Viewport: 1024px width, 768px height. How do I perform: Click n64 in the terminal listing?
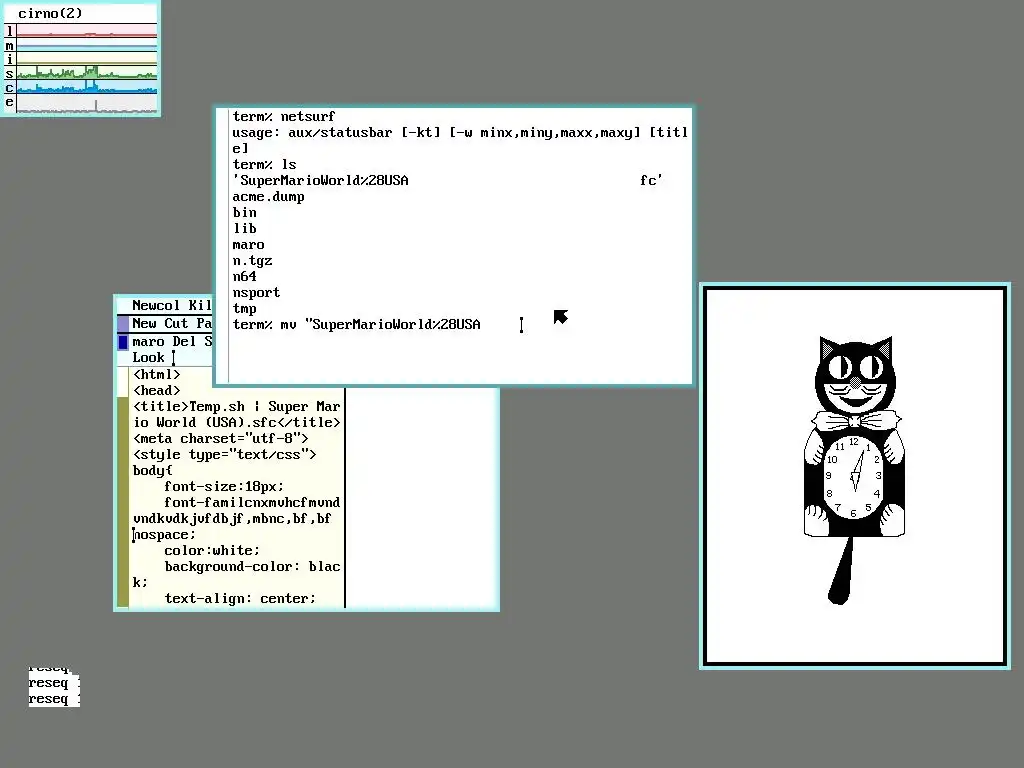coord(244,277)
